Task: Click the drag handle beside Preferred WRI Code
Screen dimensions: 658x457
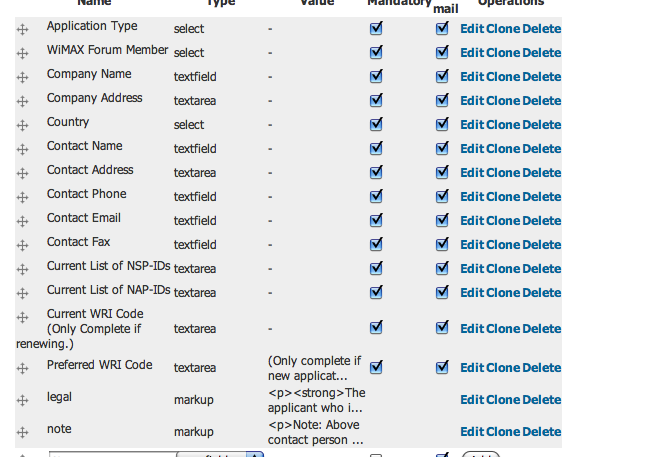Action: (x=23, y=368)
